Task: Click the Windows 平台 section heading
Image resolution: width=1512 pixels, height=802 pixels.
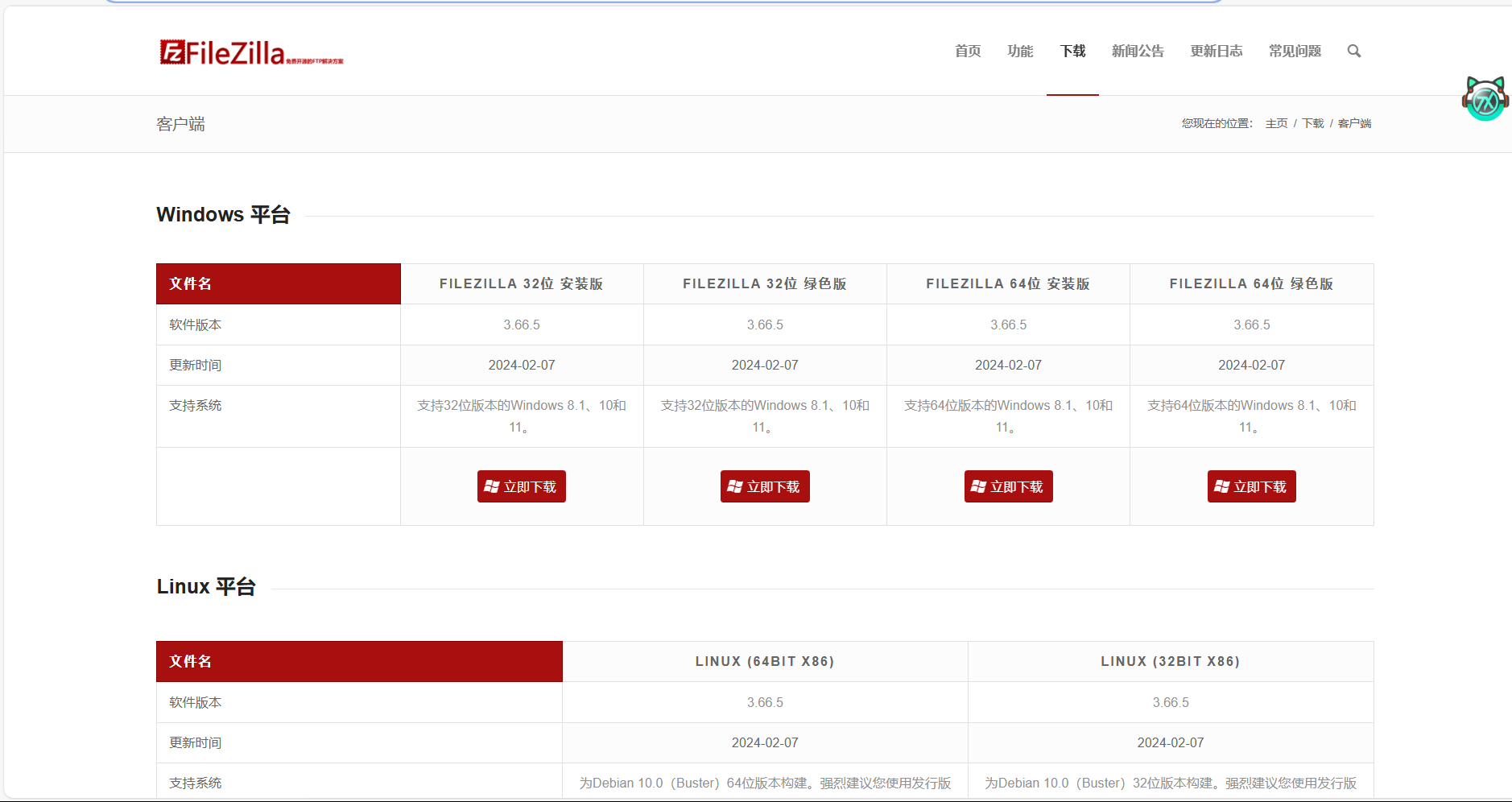Action: tap(223, 215)
